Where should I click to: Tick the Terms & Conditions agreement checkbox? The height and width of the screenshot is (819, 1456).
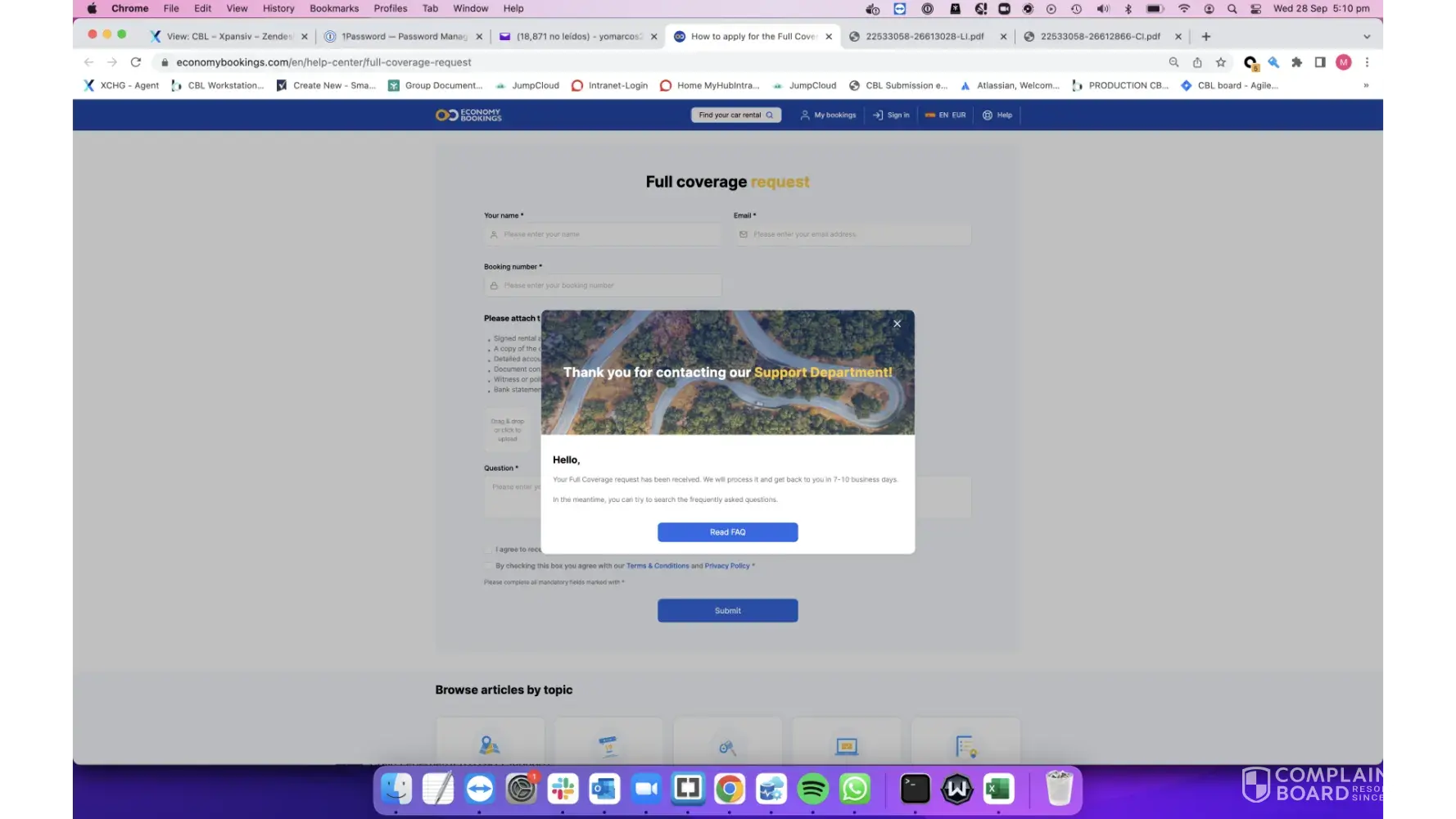[489, 566]
